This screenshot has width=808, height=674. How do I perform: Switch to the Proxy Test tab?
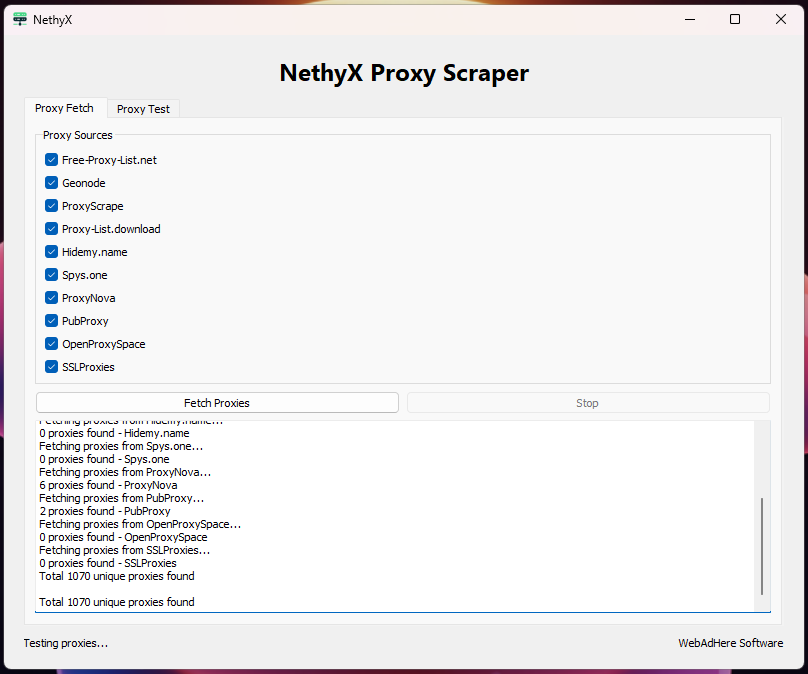tap(143, 109)
